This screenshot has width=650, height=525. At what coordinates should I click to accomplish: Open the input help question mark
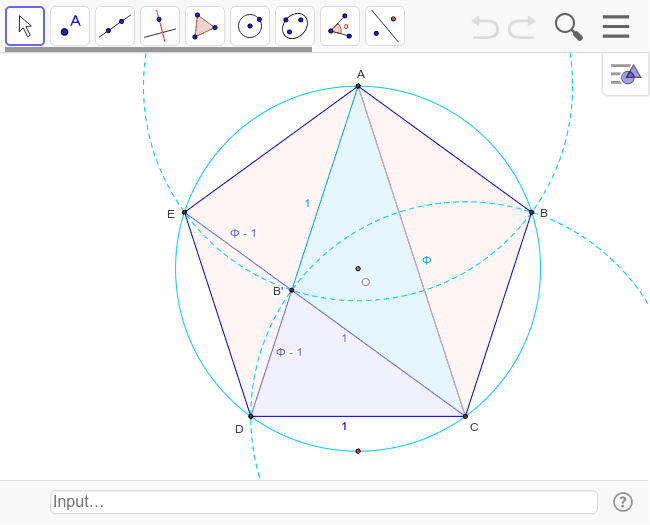[623, 502]
